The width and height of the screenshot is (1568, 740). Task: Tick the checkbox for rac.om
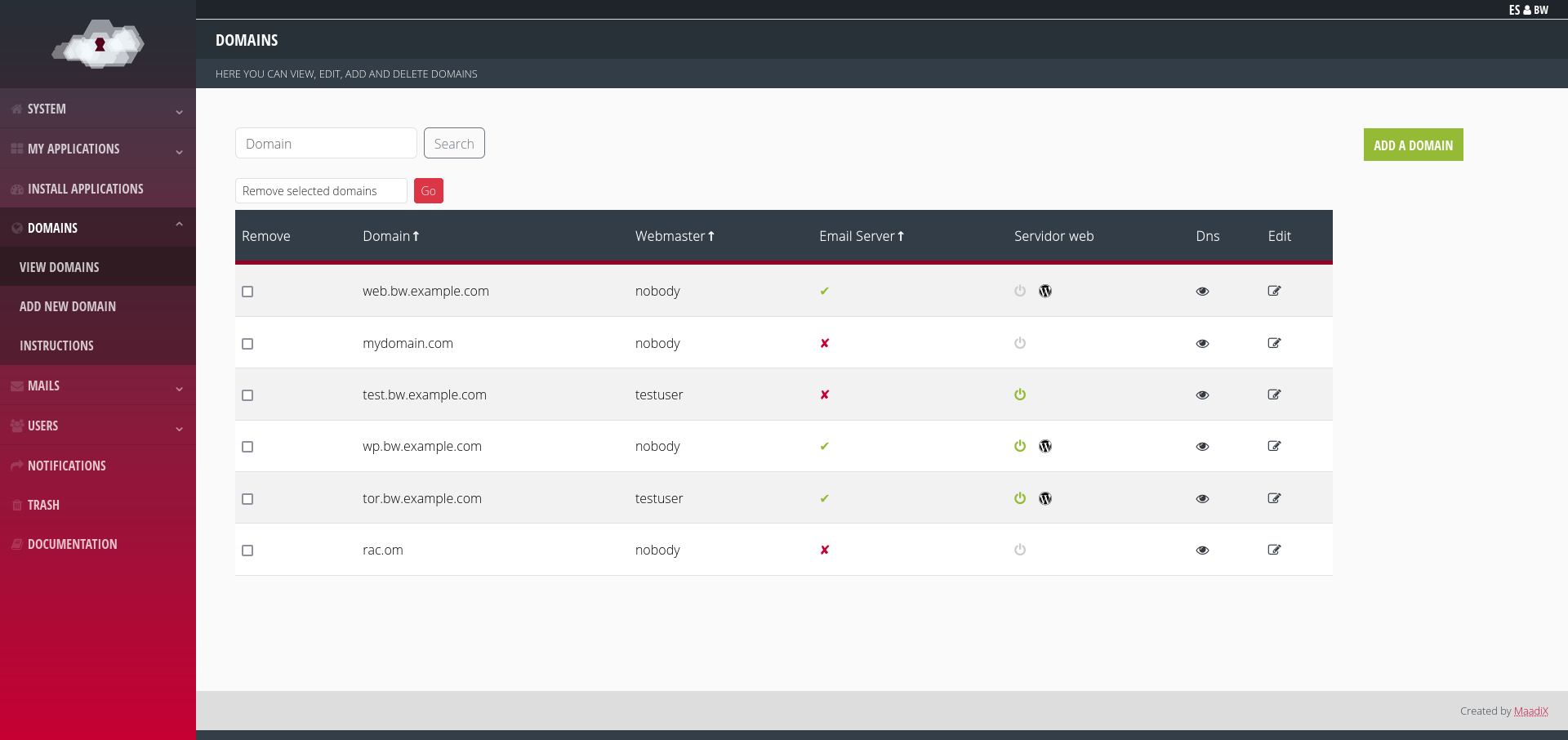(x=247, y=551)
